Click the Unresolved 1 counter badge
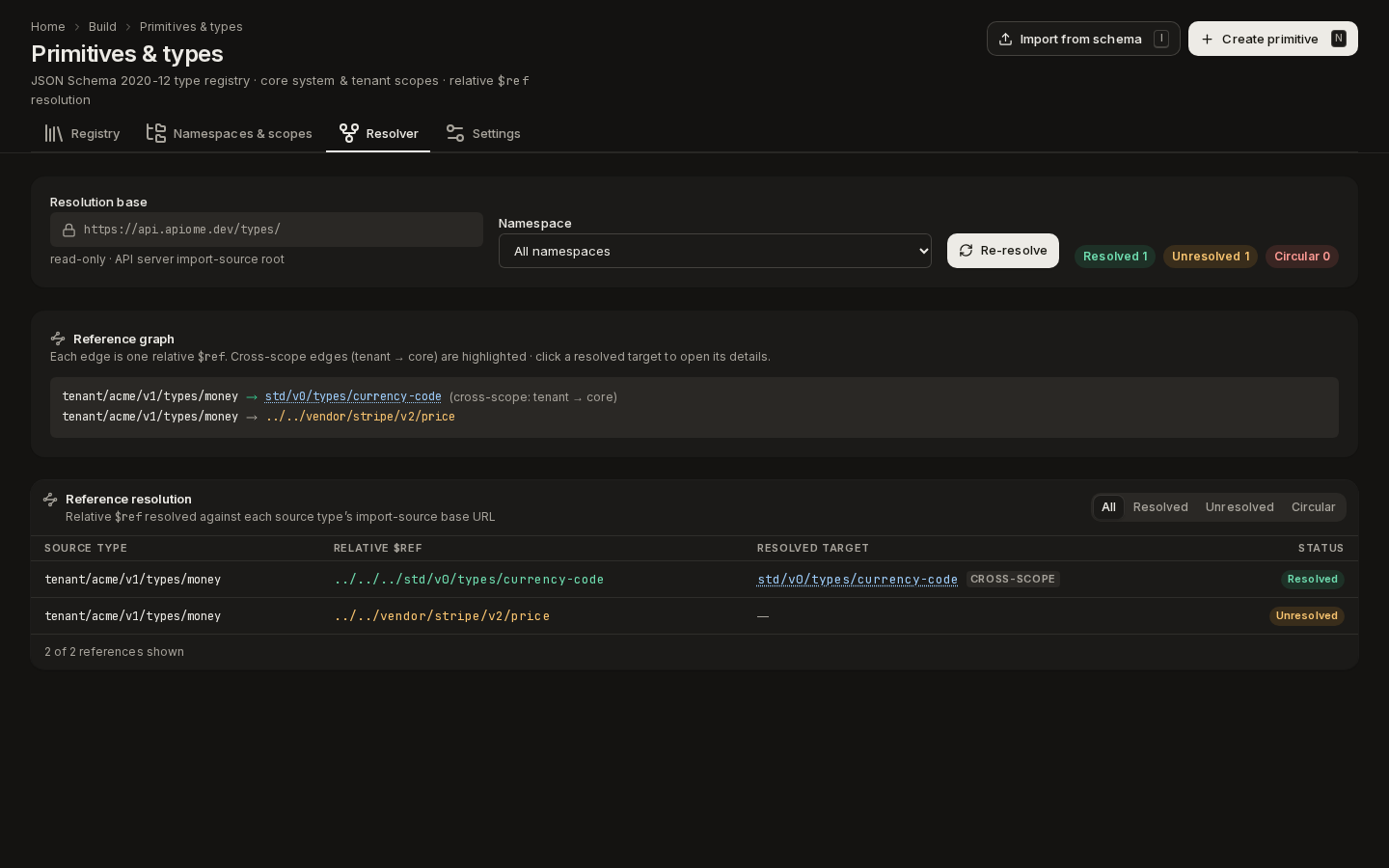 1211,257
